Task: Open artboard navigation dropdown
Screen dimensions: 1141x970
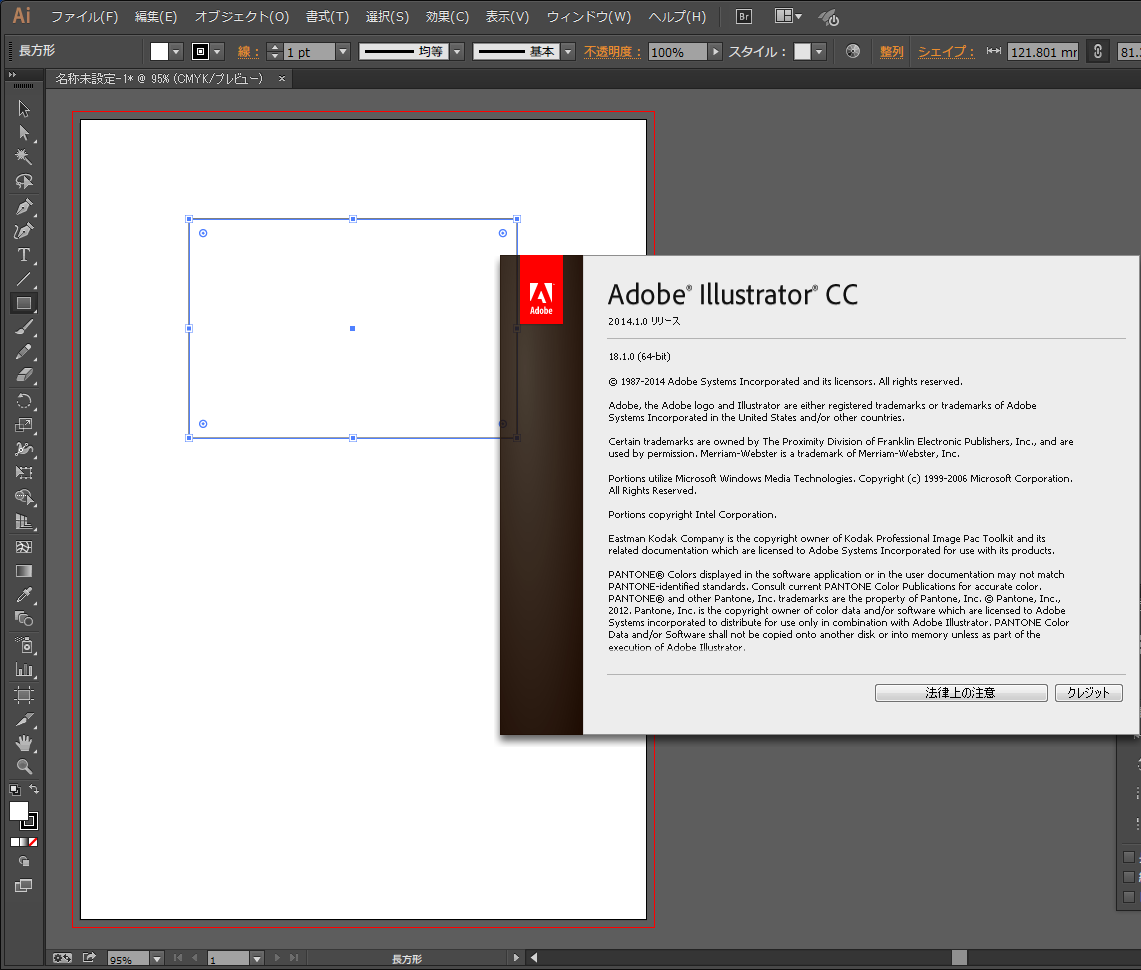Action: [x=257, y=959]
